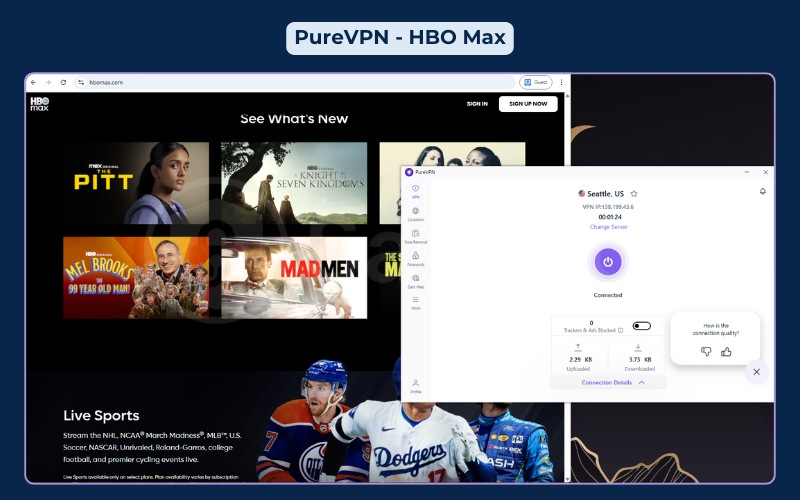
Task: Toggle Trackers & Ads Blocked switch
Action: [641, 326]
